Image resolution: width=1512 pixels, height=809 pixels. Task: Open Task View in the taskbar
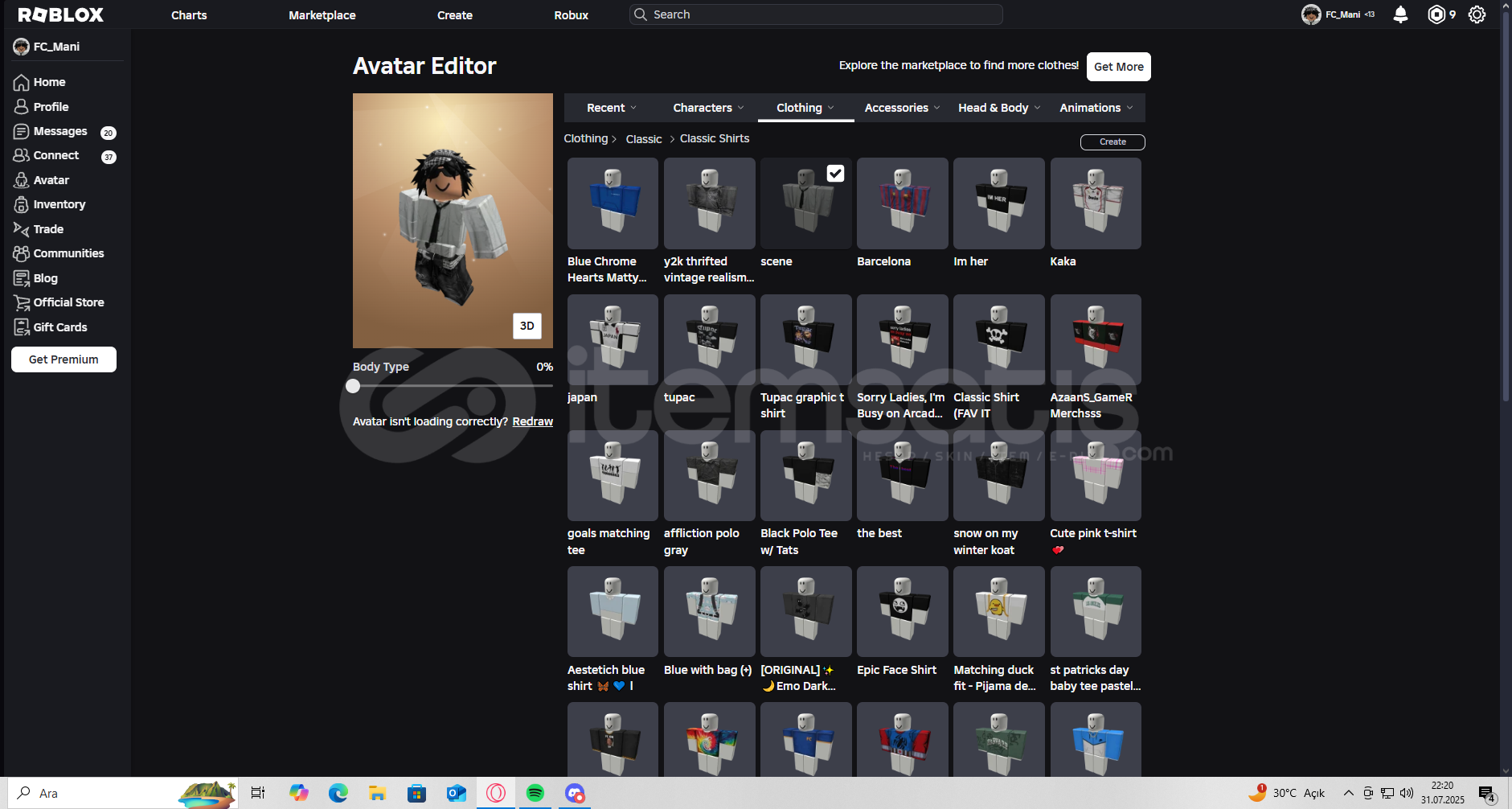pos(258,793)
